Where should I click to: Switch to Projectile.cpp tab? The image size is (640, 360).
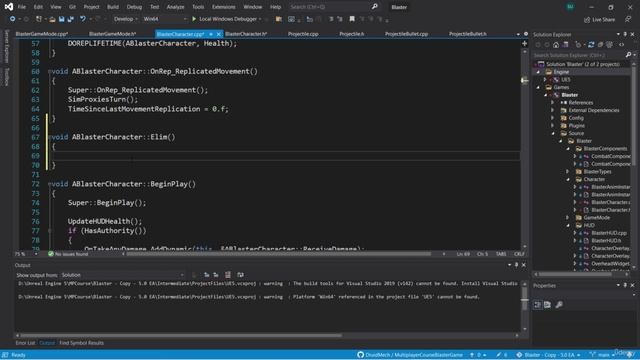click(x=303, y=34)
